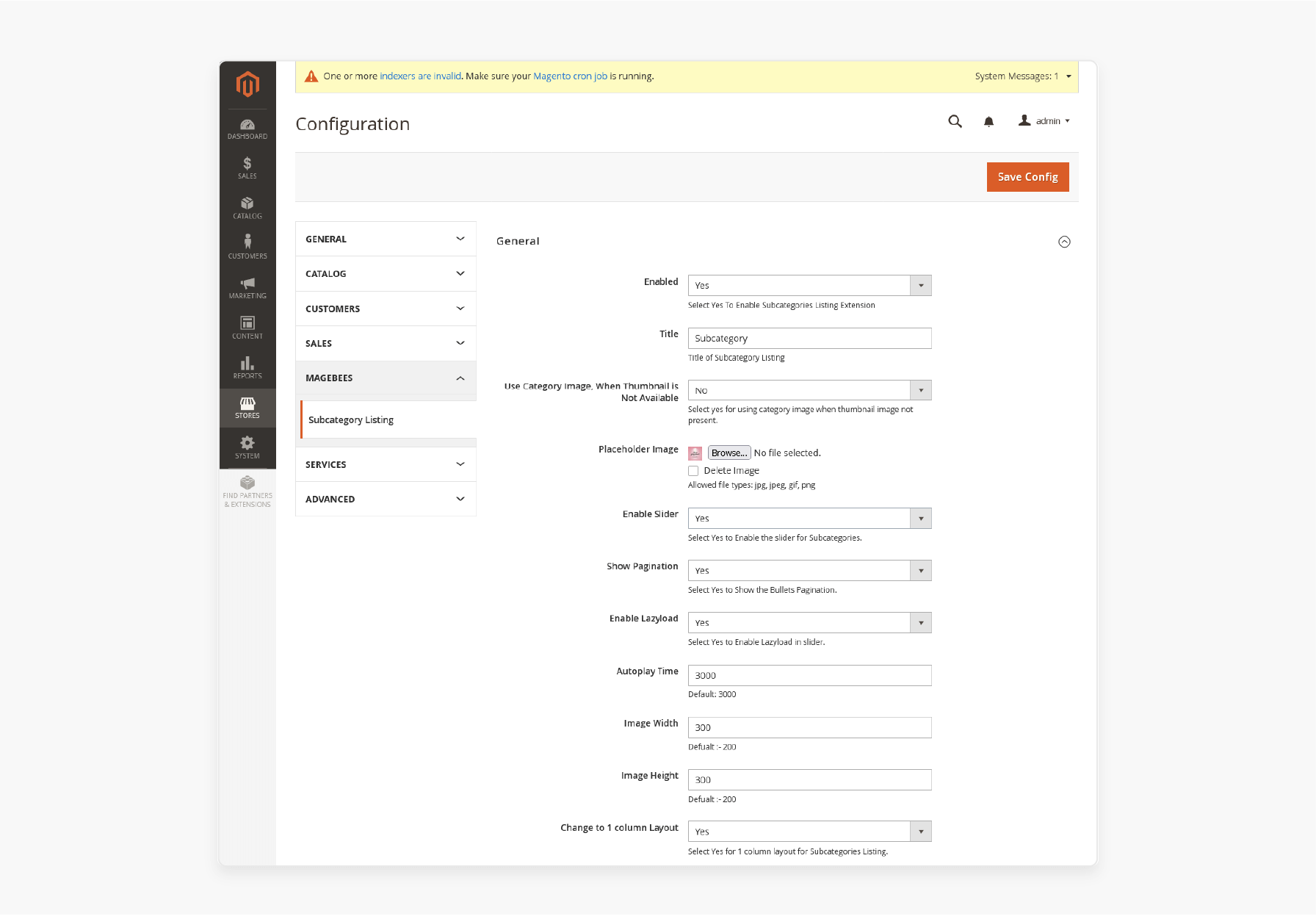1316x919 pixels.
Task: Open the notifications bell icon
Action: pos(988,122)
